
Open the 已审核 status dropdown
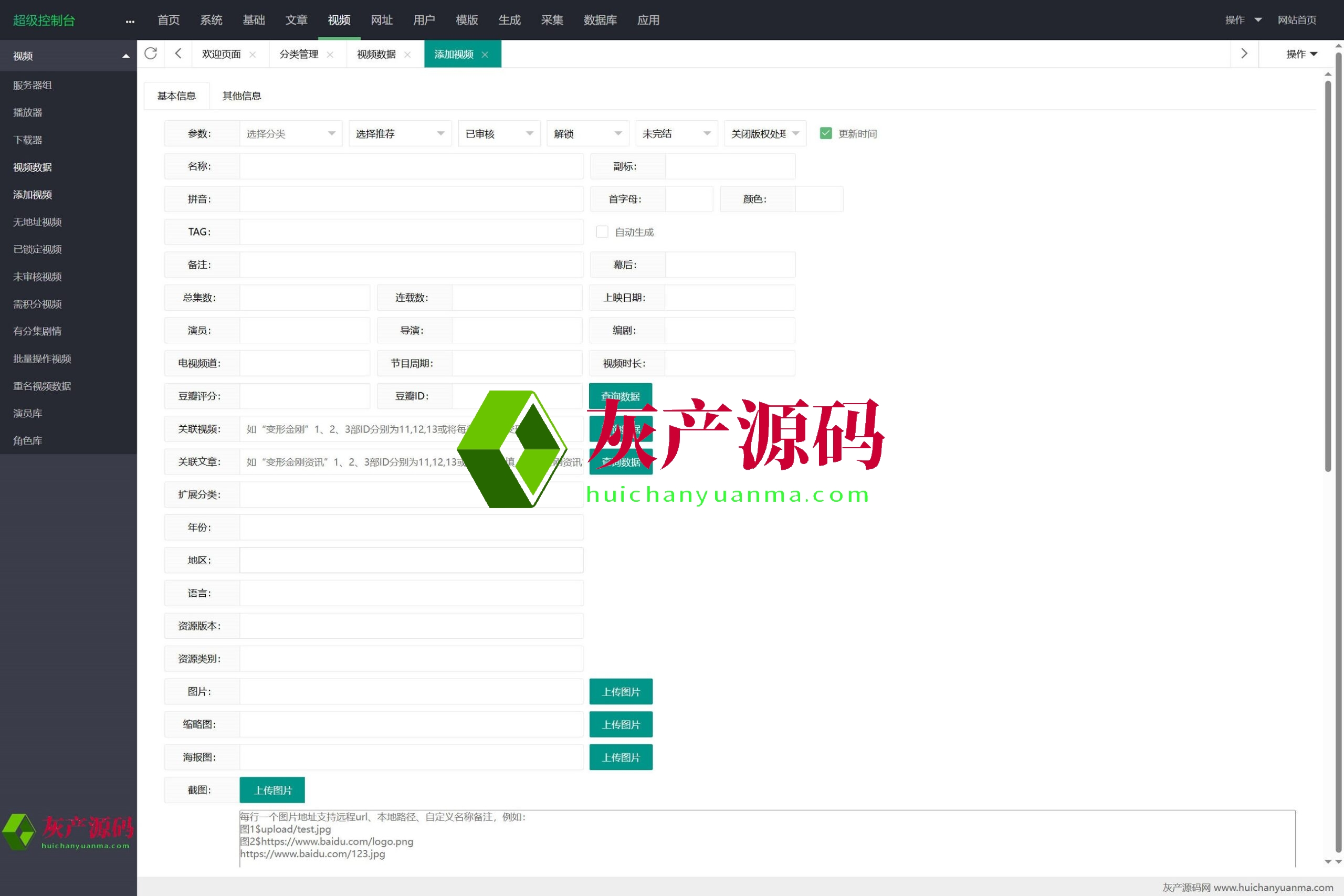pyautogui.click(x=499, y=134)
